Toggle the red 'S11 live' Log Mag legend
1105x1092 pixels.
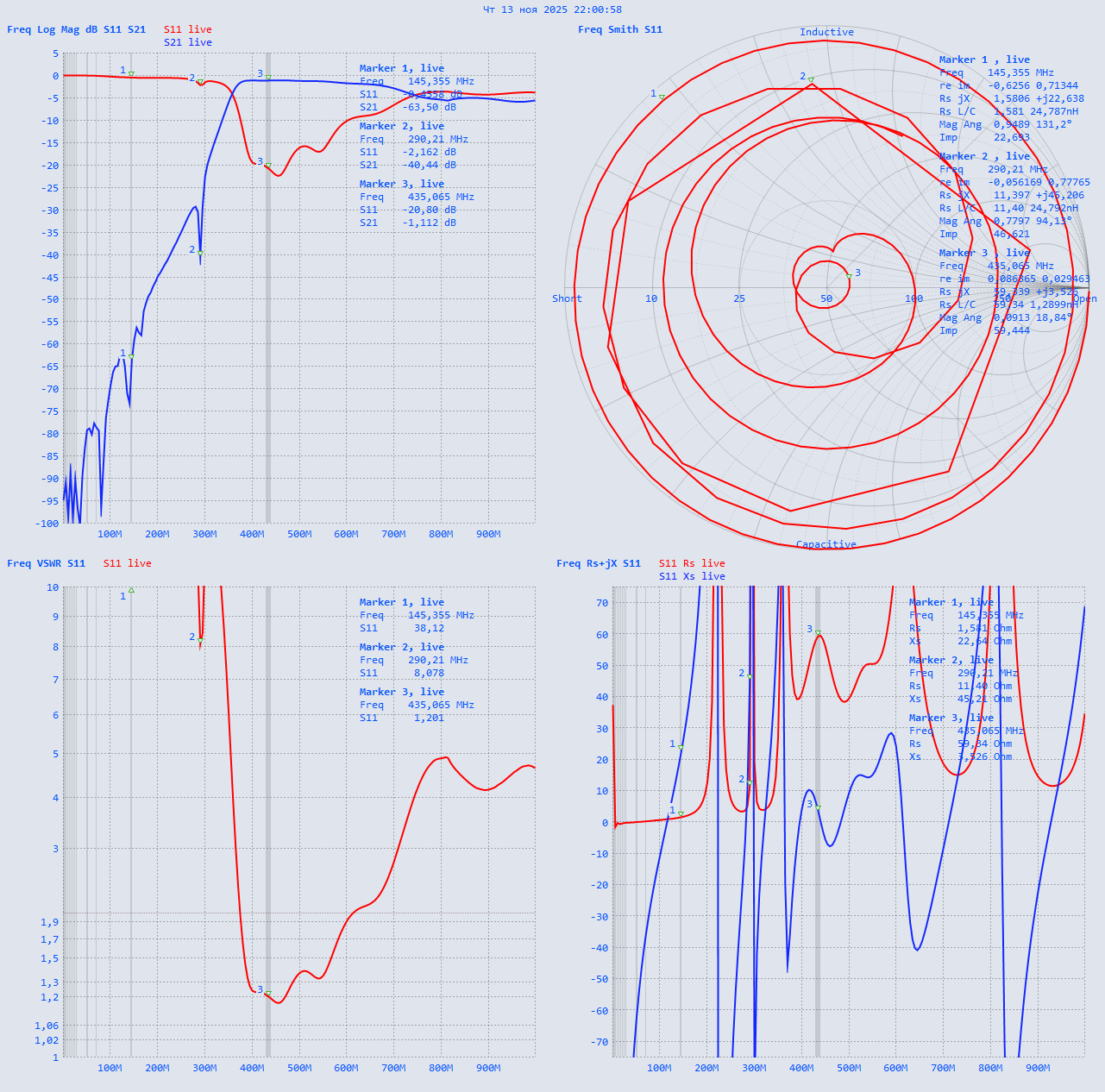tap(187, 29)
